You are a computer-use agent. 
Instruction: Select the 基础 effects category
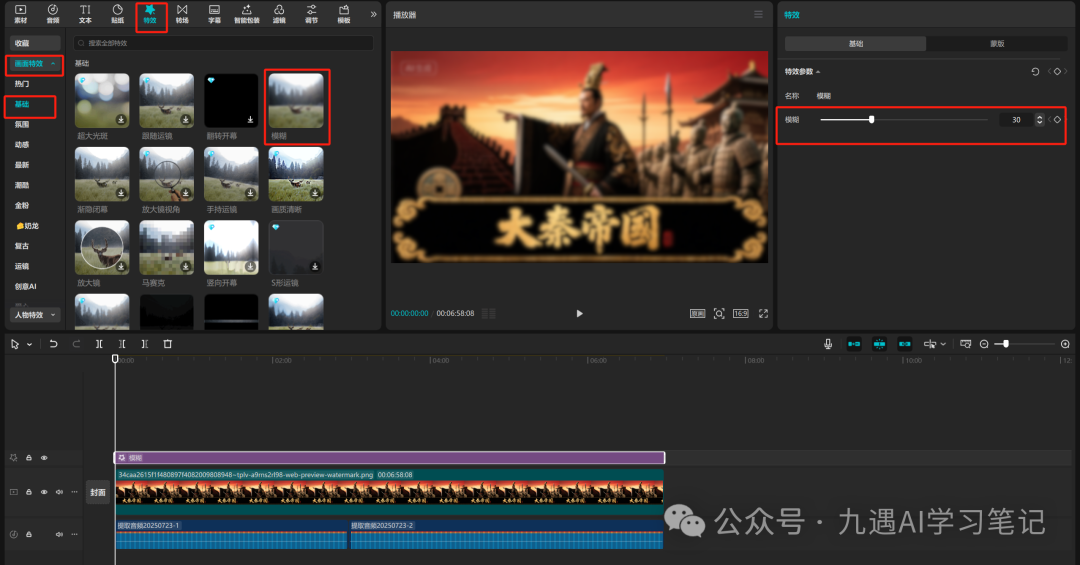point(22,104)
